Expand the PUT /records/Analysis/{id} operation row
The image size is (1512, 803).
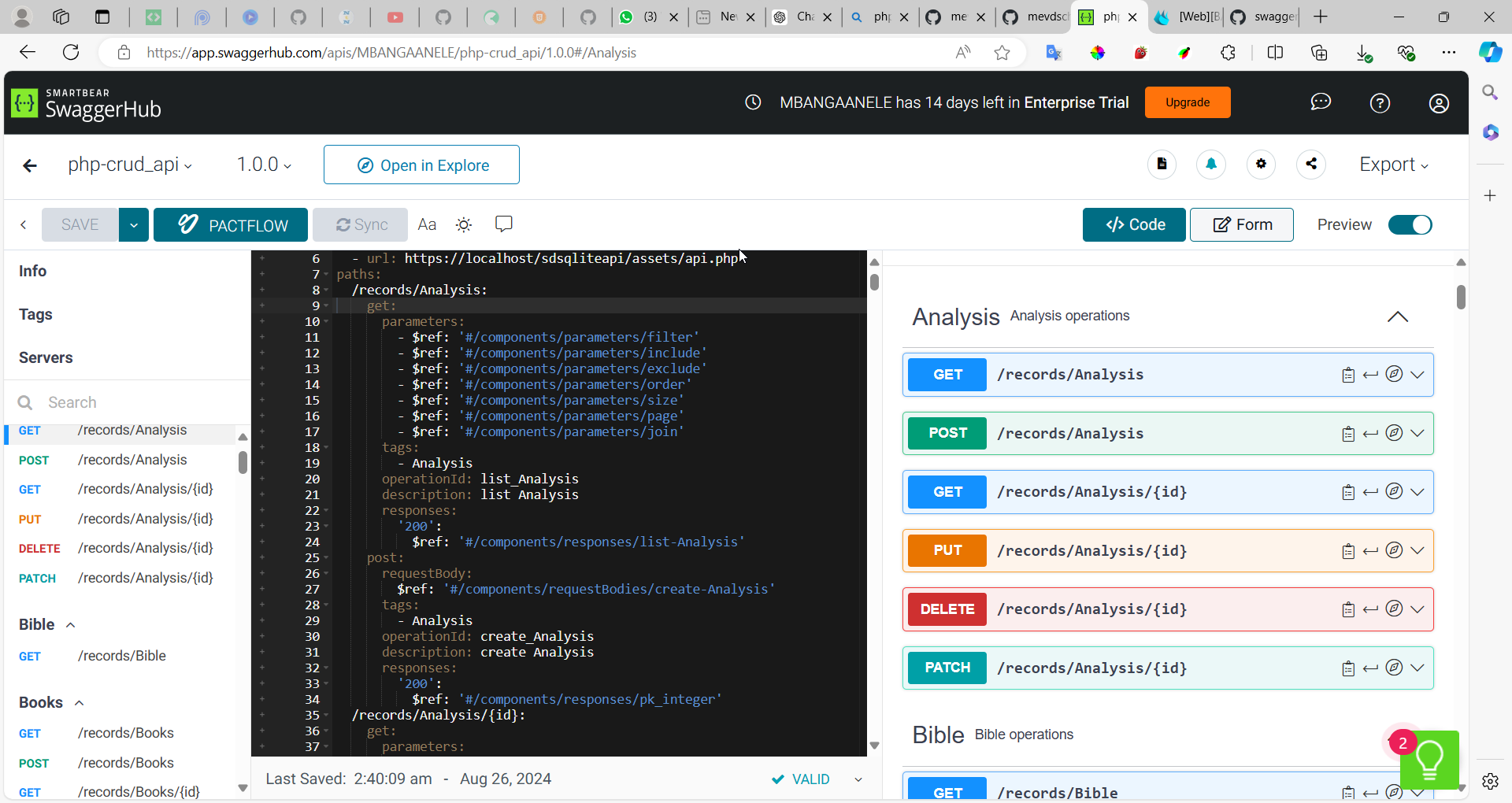1168,550
